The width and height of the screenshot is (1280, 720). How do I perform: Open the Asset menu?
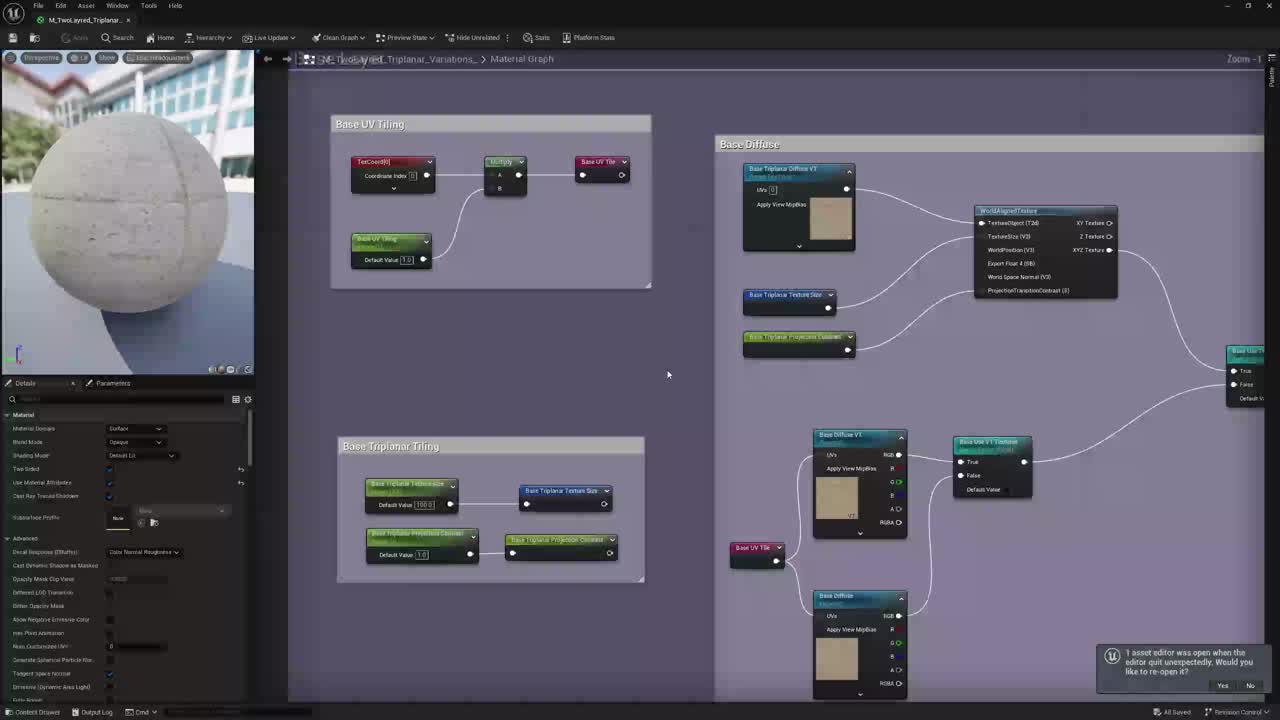coord(86,6)
